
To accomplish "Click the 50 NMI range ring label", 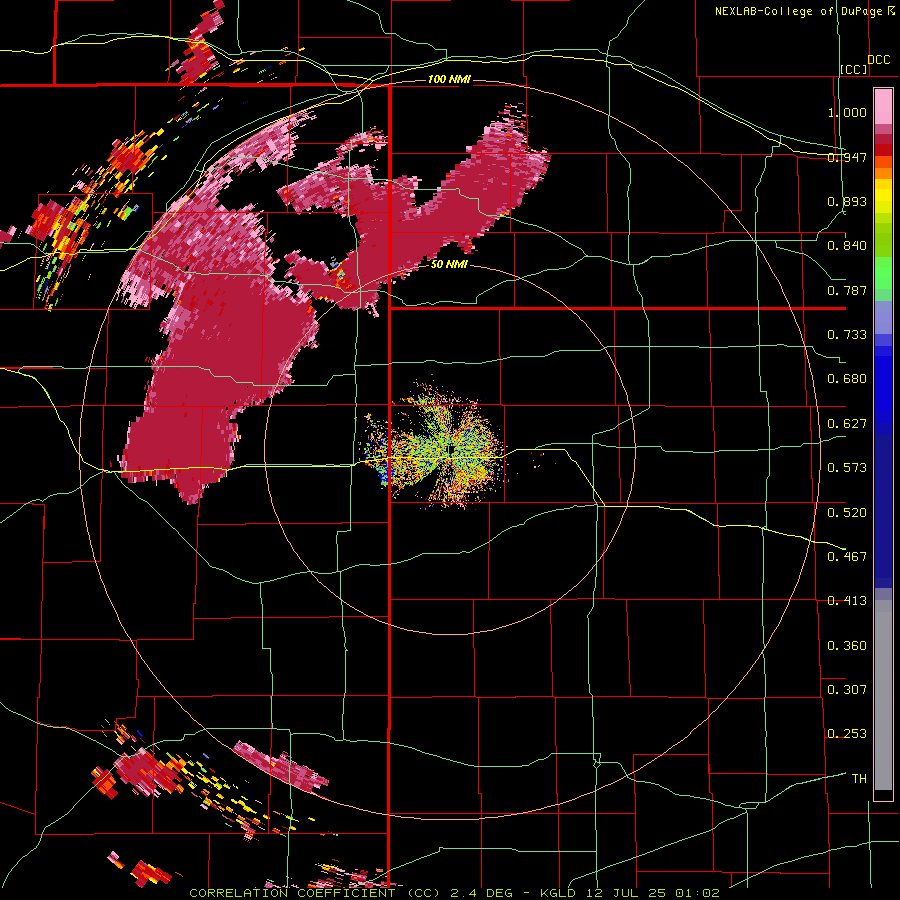I will tap(449, 265).
